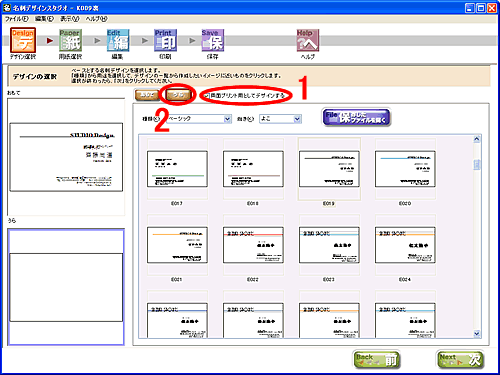Screen dimensions: 500x375
Task: Expand the 向き dropdown arrow
Action: [297, 119]
